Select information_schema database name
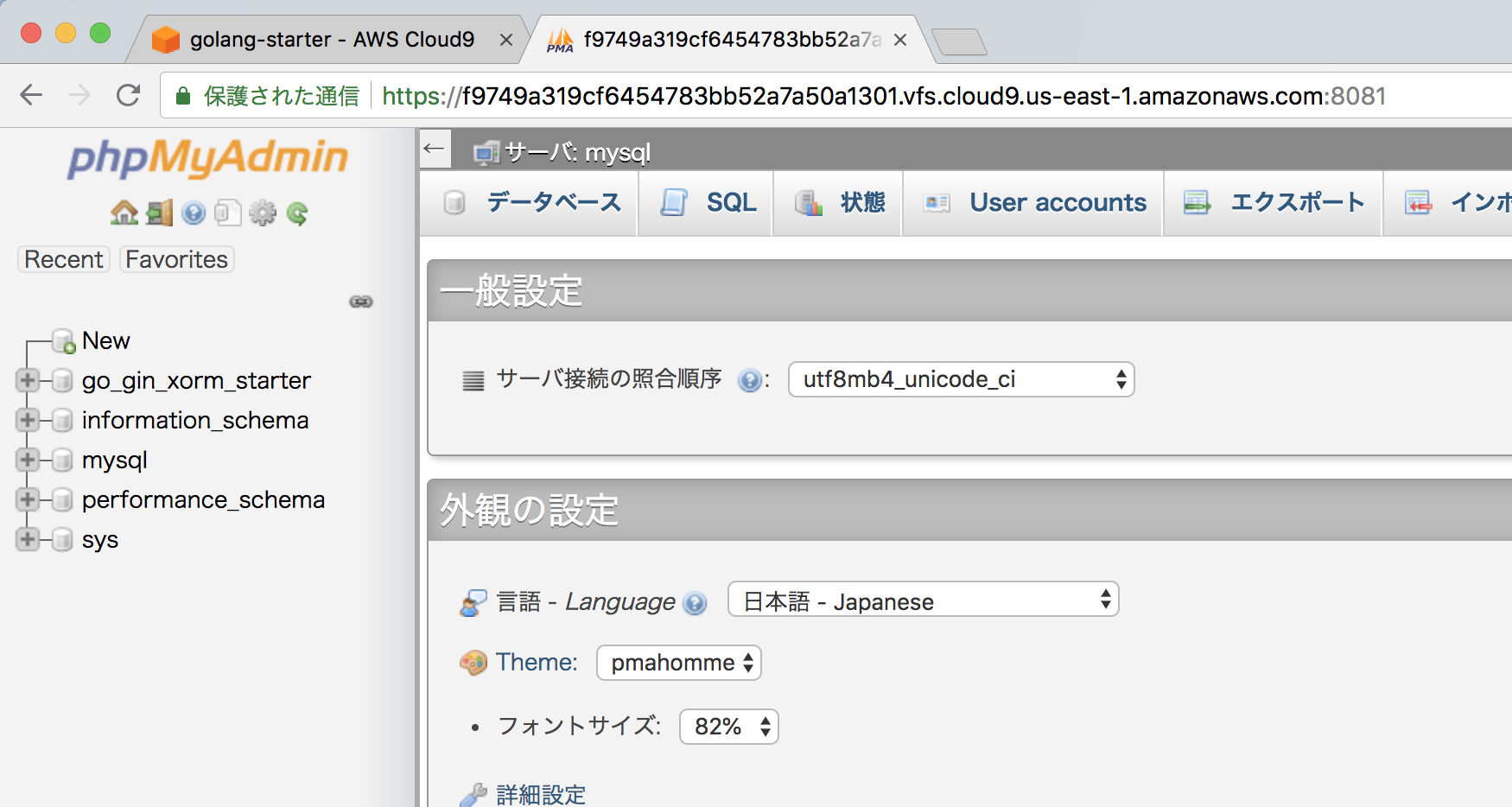This screenshot has height=807, width=1512. point(195,420)
